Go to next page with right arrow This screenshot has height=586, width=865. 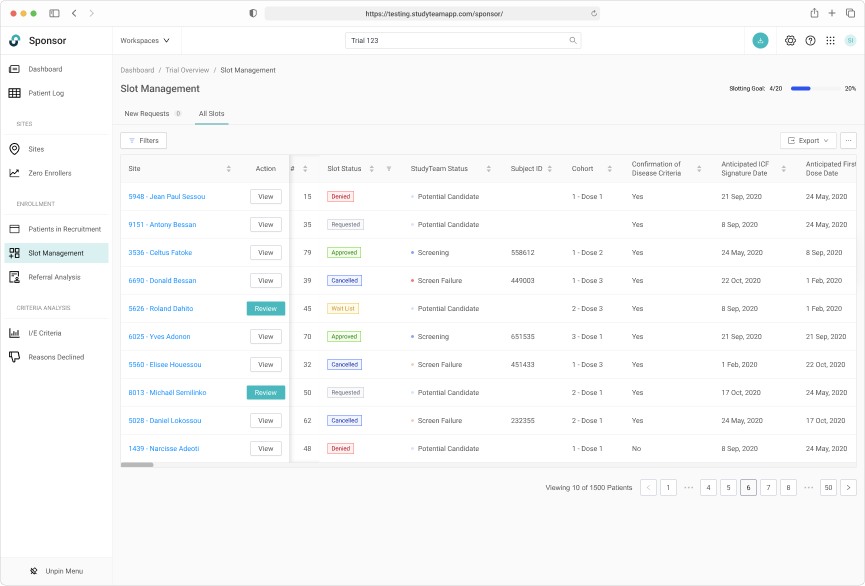coord(848,487)
